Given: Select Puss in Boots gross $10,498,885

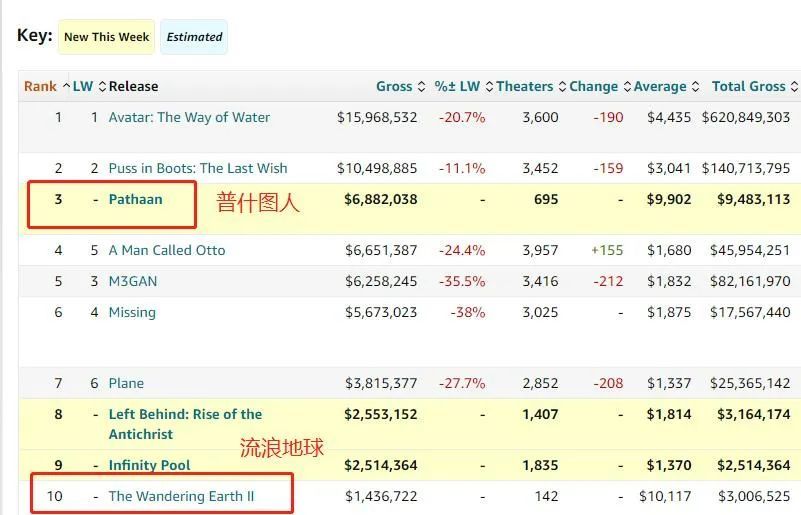Looking at the screenshot, I should point(377,169).
